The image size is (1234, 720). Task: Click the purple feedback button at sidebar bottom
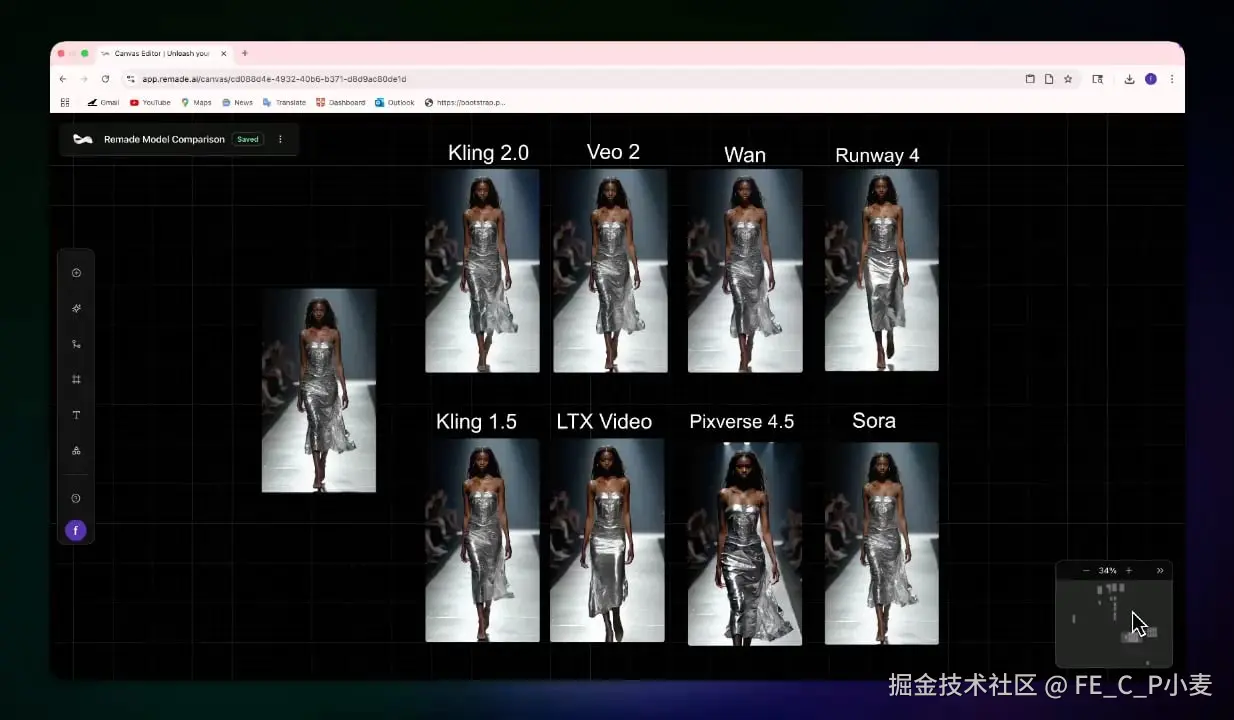(x=76, y=530)
